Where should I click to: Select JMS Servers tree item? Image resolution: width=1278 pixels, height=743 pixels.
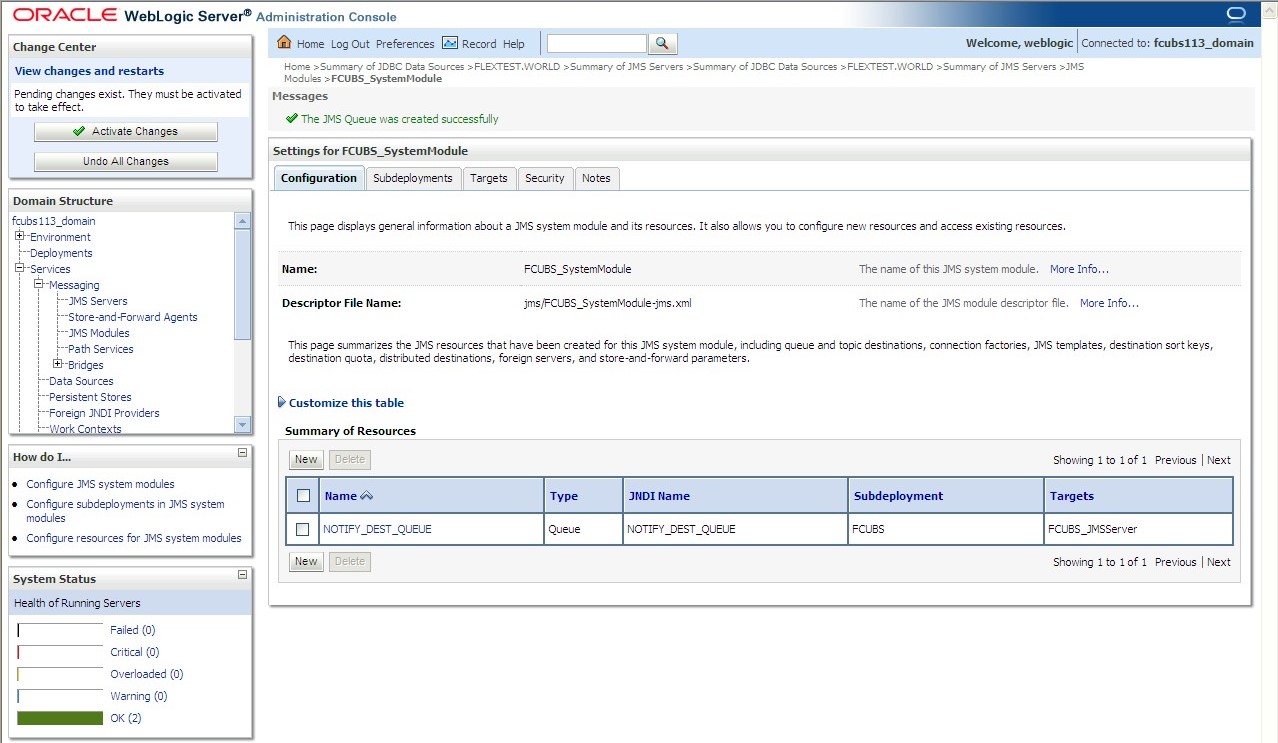tap(98, 301)
